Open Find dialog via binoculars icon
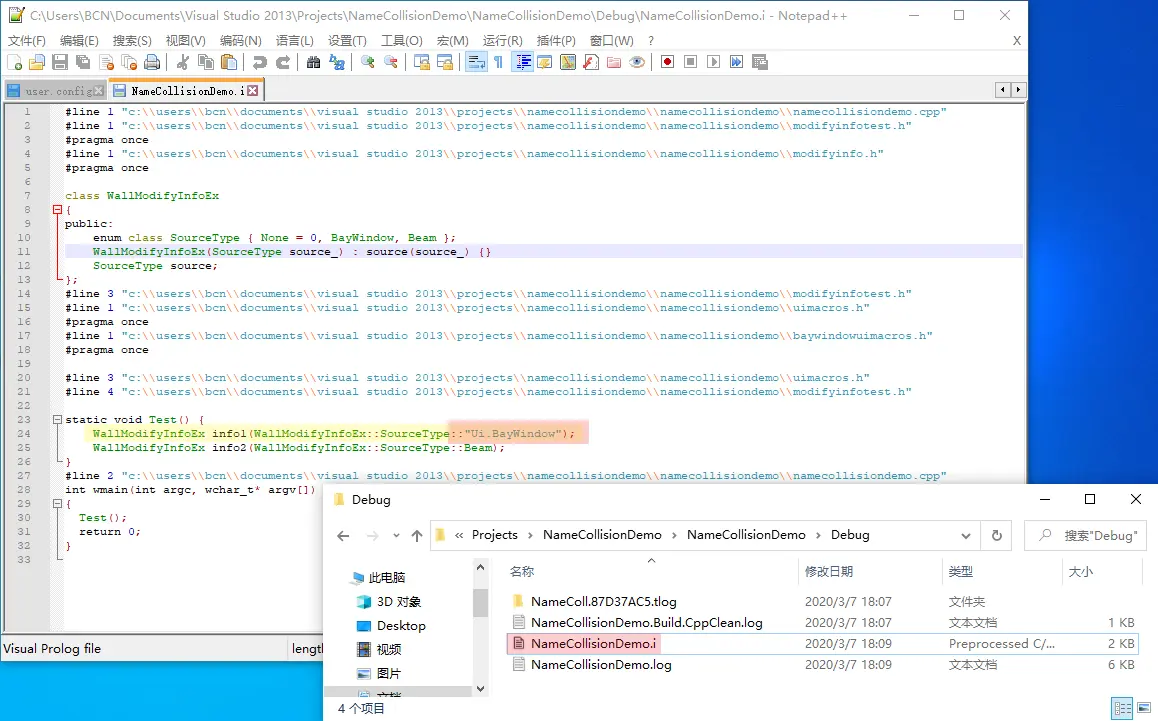 [314, 62]
